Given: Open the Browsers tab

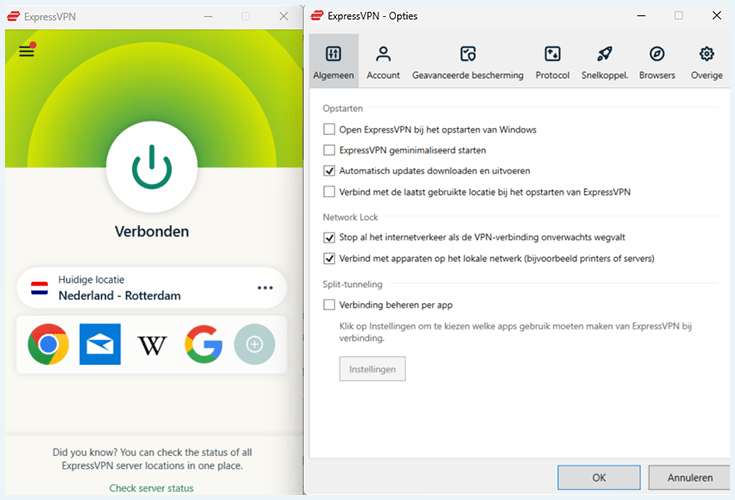Looking at the screenshot, I should 657,61.
